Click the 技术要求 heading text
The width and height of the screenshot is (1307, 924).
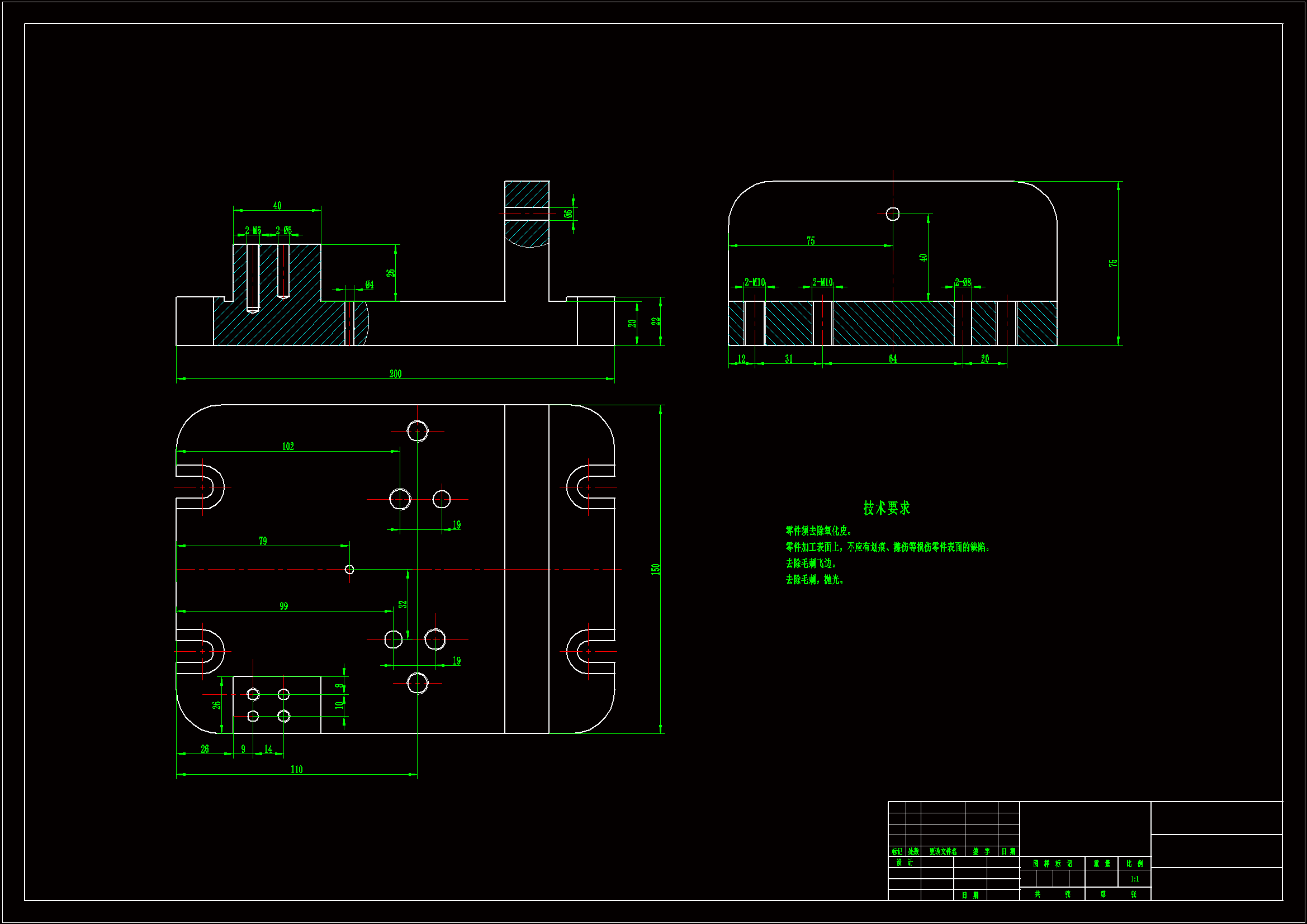[x=886, y=508]
